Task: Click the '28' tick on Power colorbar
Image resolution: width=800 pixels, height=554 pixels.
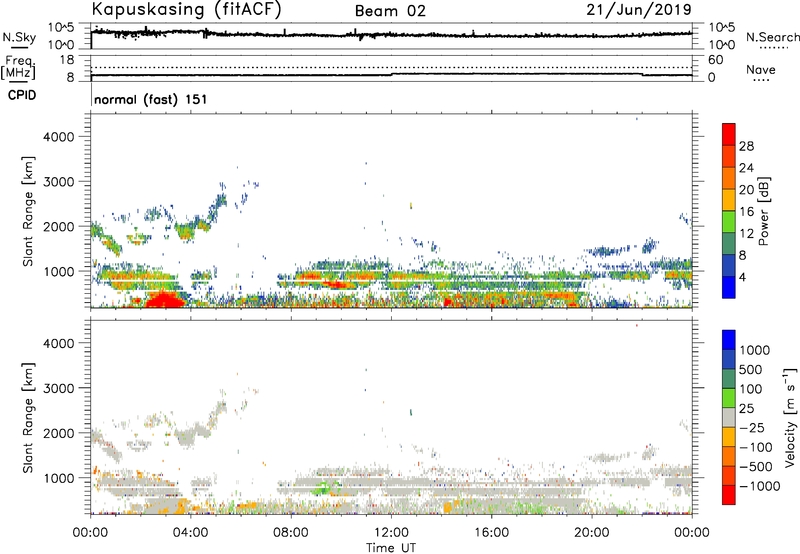Action: [x=746, y=146]
